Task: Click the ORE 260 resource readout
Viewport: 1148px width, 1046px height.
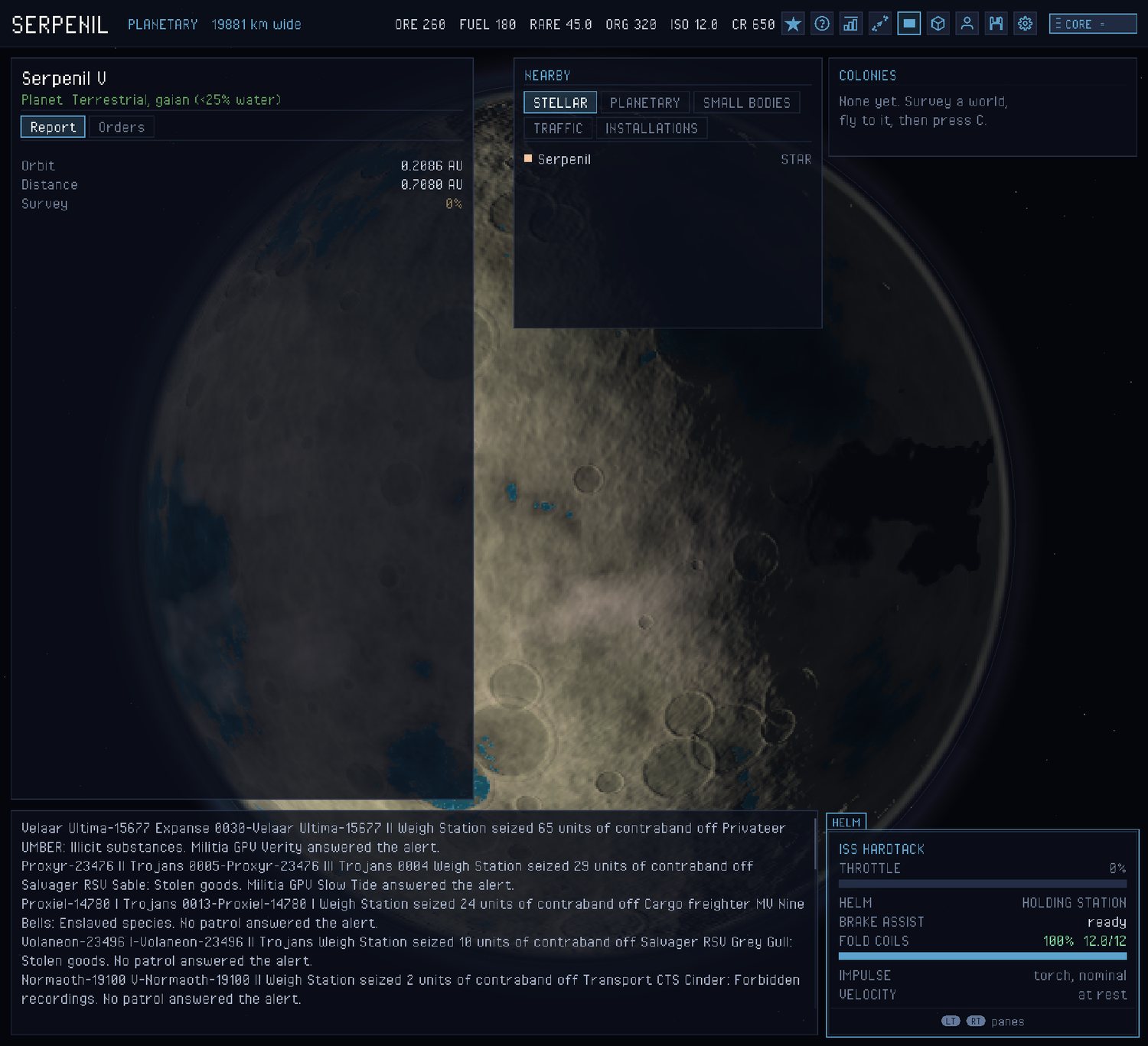Action: (420, 24)
